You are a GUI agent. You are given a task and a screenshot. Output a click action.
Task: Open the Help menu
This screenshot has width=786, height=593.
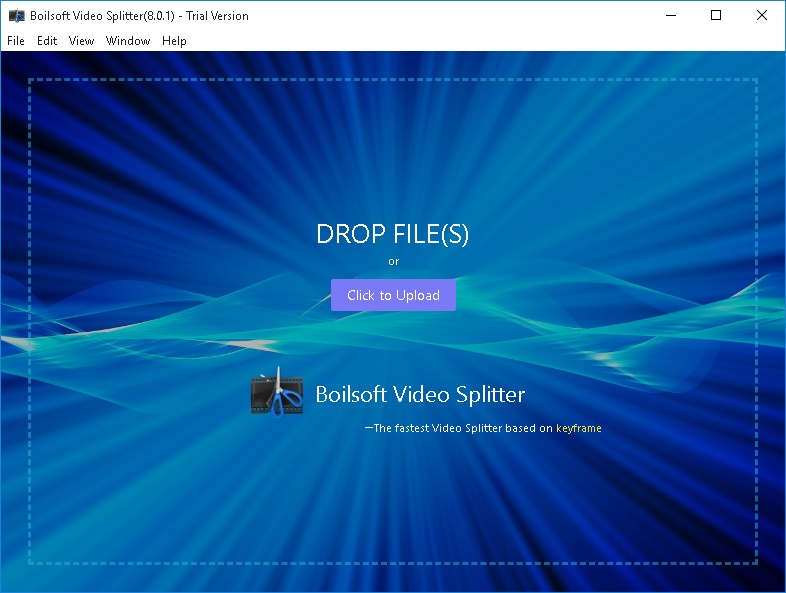click(x=174, y=41)
